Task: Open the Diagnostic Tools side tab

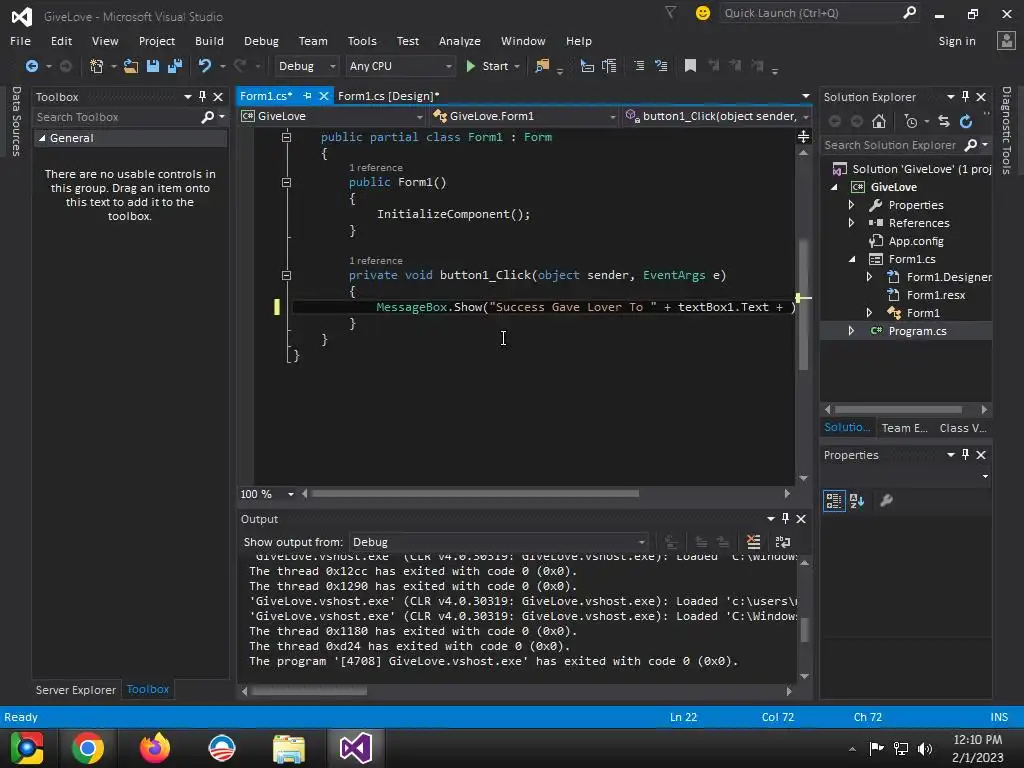Action: [x=1006, y=131]
